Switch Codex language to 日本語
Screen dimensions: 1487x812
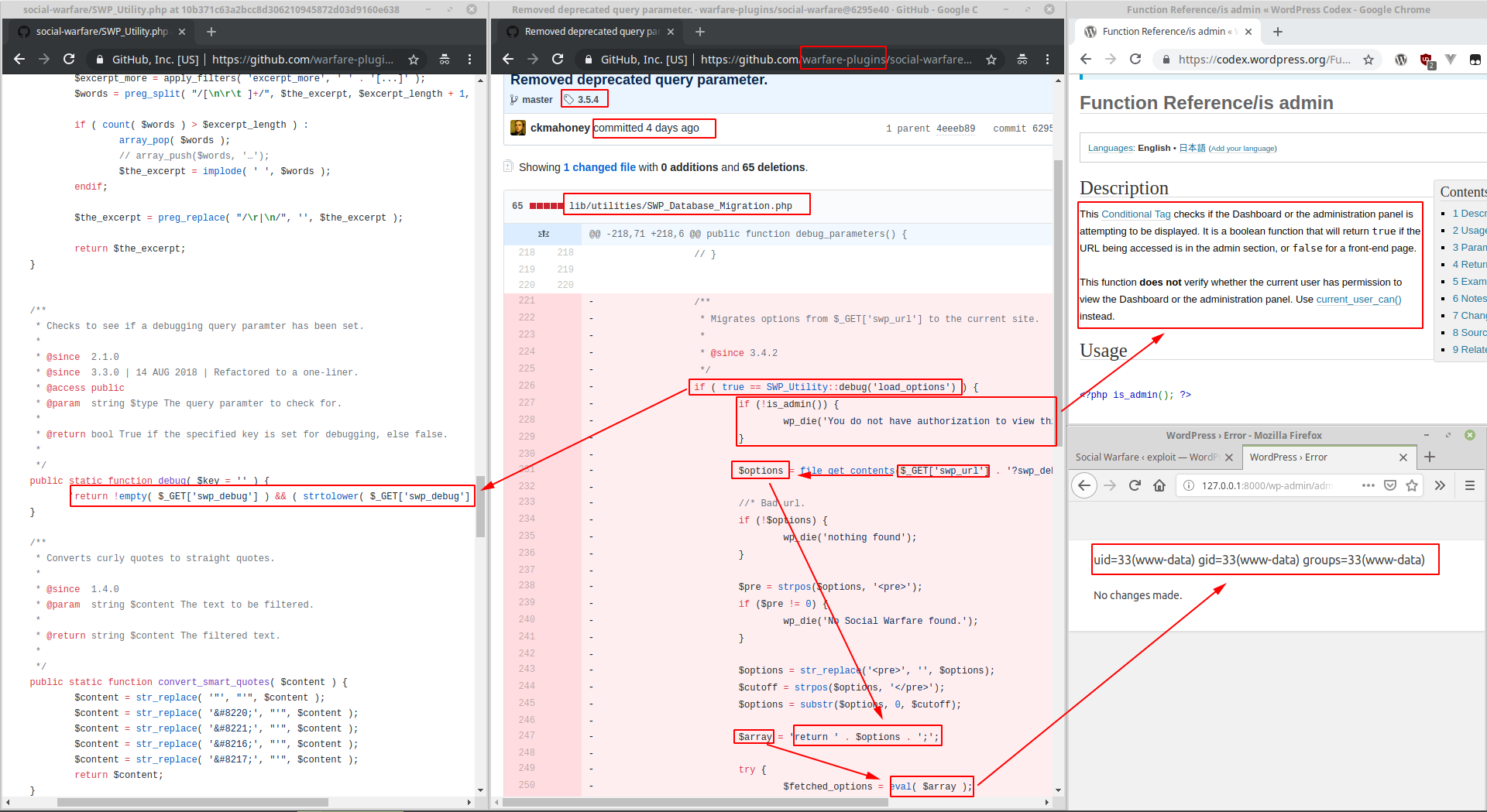click(x=1192, y=148)
